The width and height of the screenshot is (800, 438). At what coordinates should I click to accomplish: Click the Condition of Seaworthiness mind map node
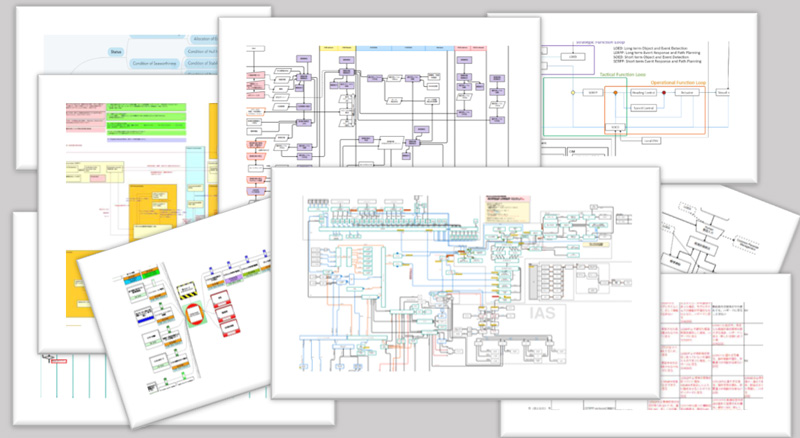coord(155,63)
